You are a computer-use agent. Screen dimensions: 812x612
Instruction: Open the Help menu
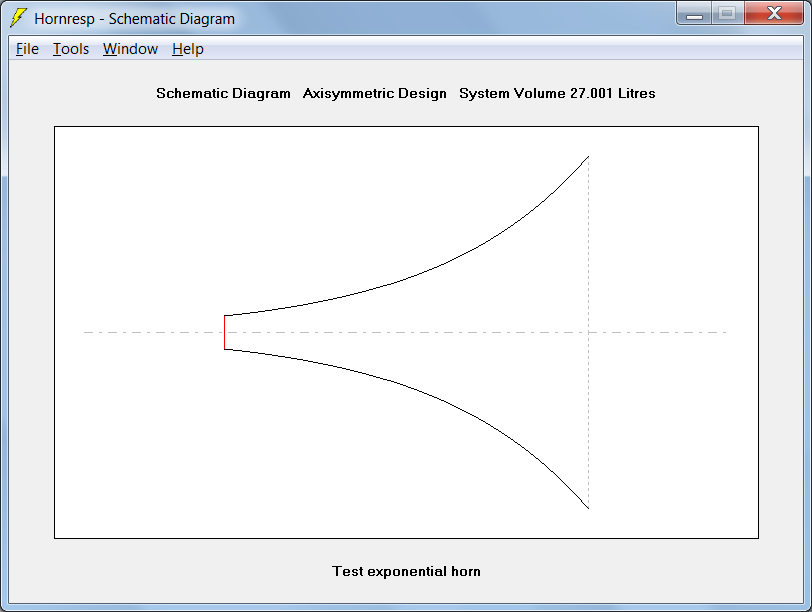click(x=187, y=49)
